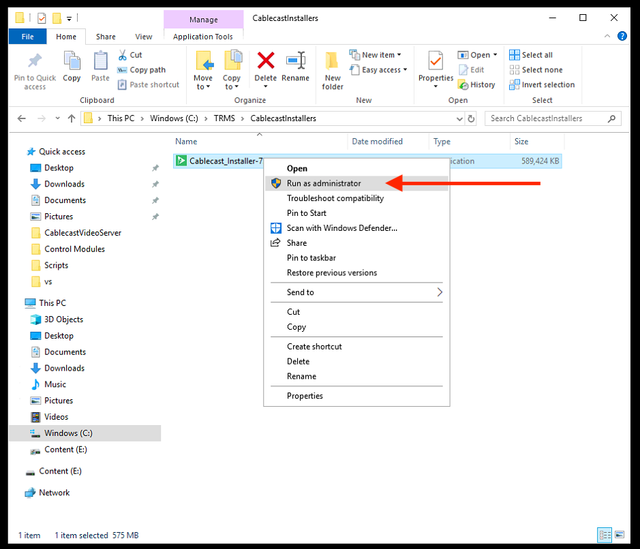
Task: Expand address bar history dropdown
Action: (459, 119)
